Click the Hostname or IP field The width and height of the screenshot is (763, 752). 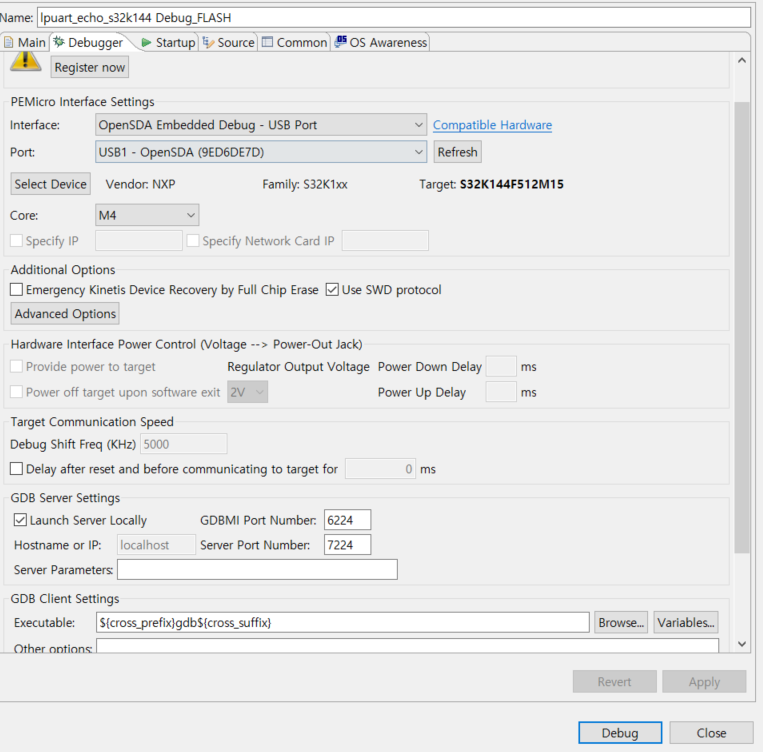pos(156,545)
